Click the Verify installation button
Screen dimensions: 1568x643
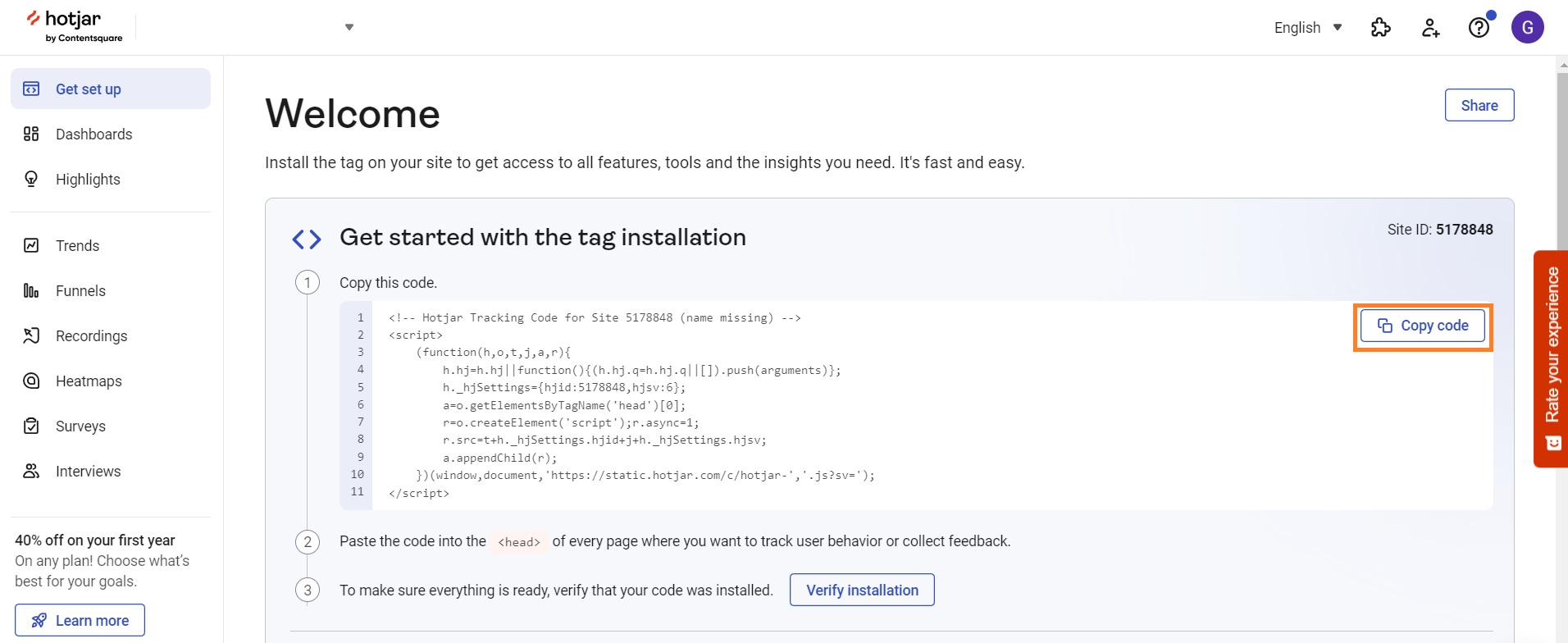(x=862, y=590)
